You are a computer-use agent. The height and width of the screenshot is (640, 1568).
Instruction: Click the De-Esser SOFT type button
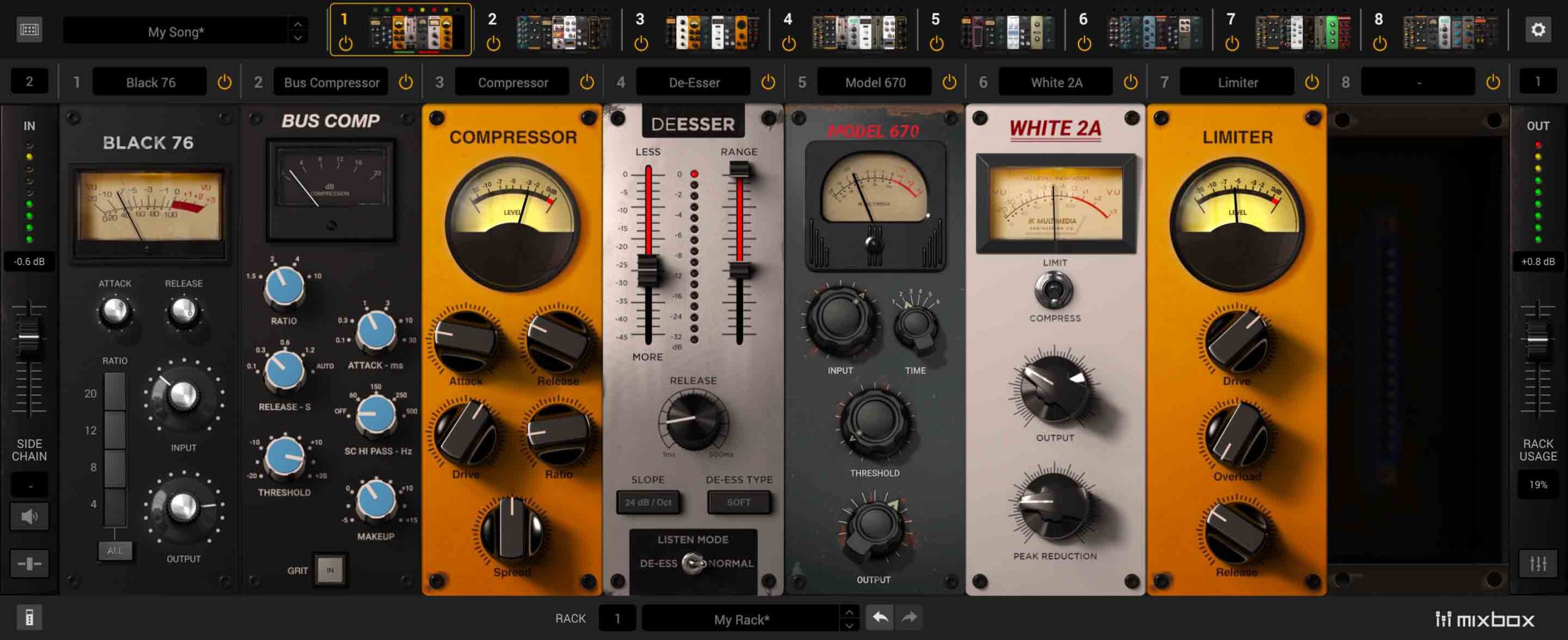click(739, 502)
